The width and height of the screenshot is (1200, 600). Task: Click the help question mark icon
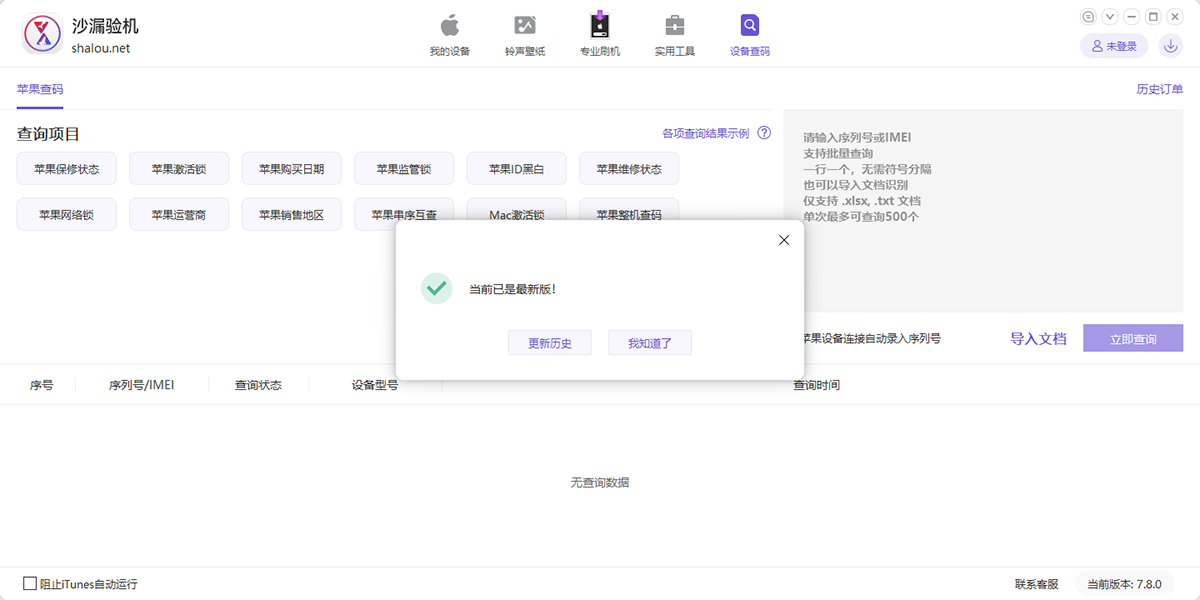point(764,133)
